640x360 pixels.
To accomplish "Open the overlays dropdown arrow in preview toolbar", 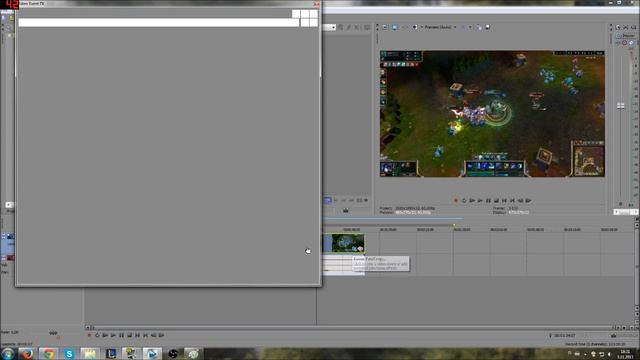I will 470,27.
